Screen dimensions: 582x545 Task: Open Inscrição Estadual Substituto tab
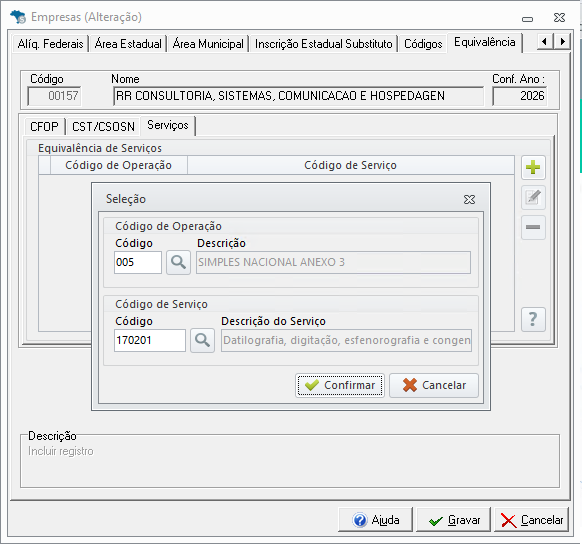click(323, 44)
